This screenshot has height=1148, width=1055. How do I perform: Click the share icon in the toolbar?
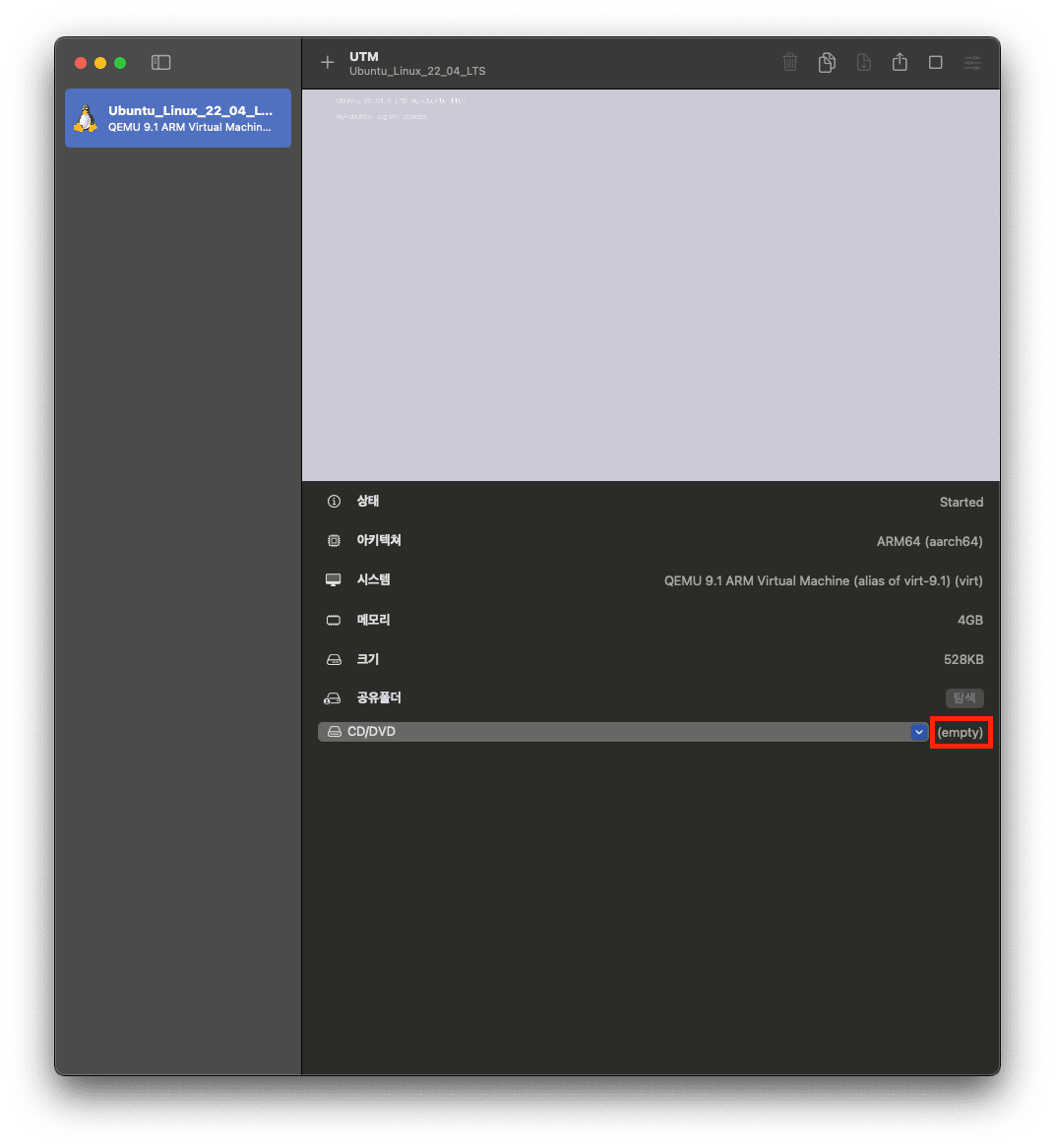(x=900, y=62)
